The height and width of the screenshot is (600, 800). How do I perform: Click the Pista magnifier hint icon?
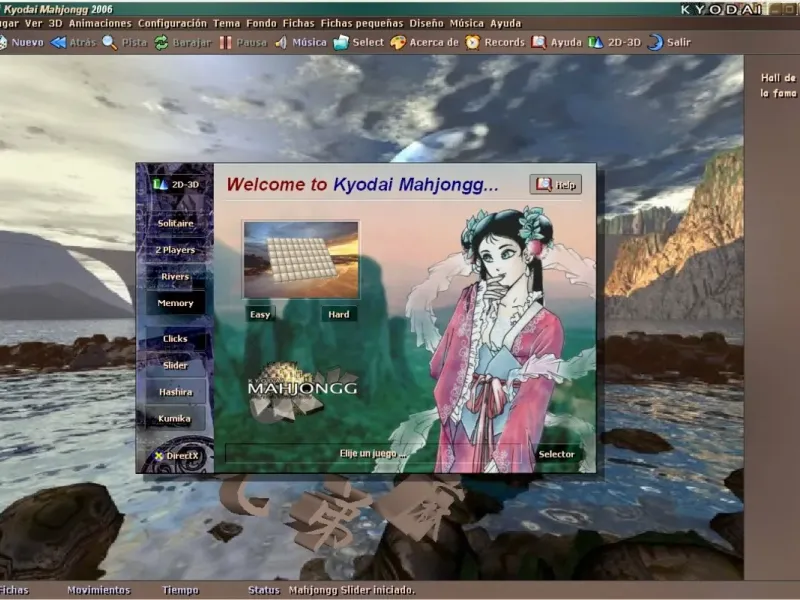[110, 42]
